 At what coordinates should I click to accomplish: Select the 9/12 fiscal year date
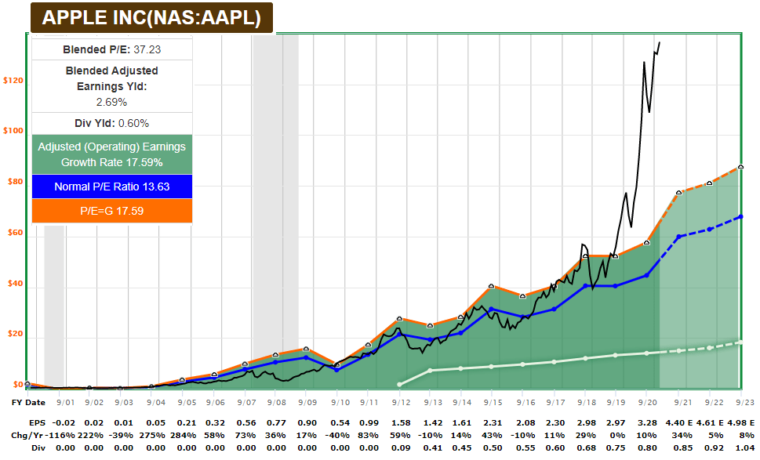[401, 402]
